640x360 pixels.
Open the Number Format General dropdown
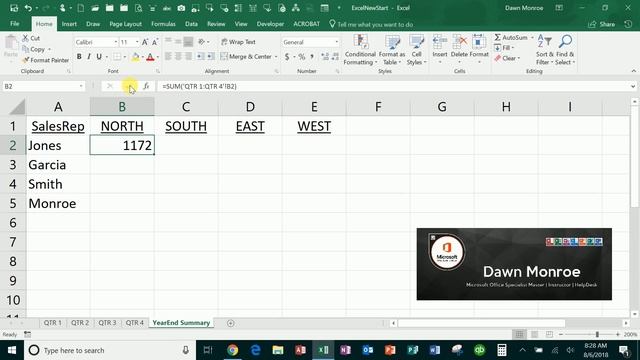pyautogui.click(x=336, y=42)
